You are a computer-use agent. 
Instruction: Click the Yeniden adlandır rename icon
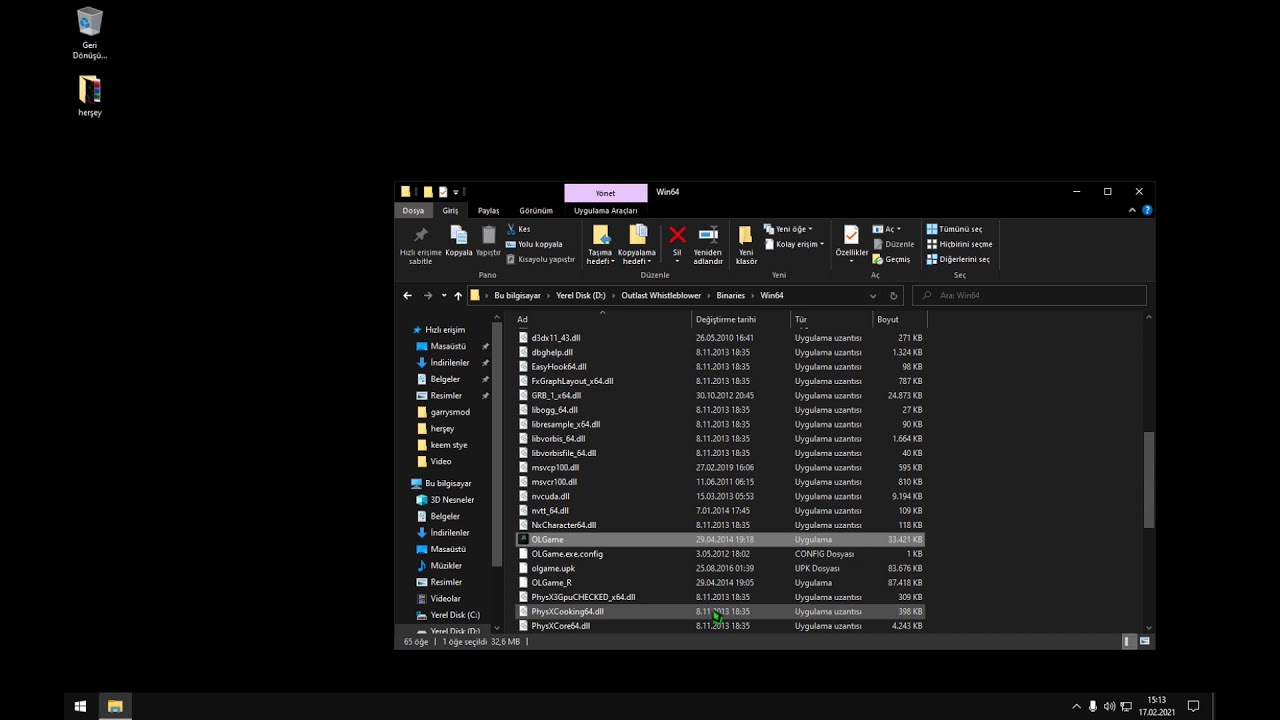(x=708, y=235)
